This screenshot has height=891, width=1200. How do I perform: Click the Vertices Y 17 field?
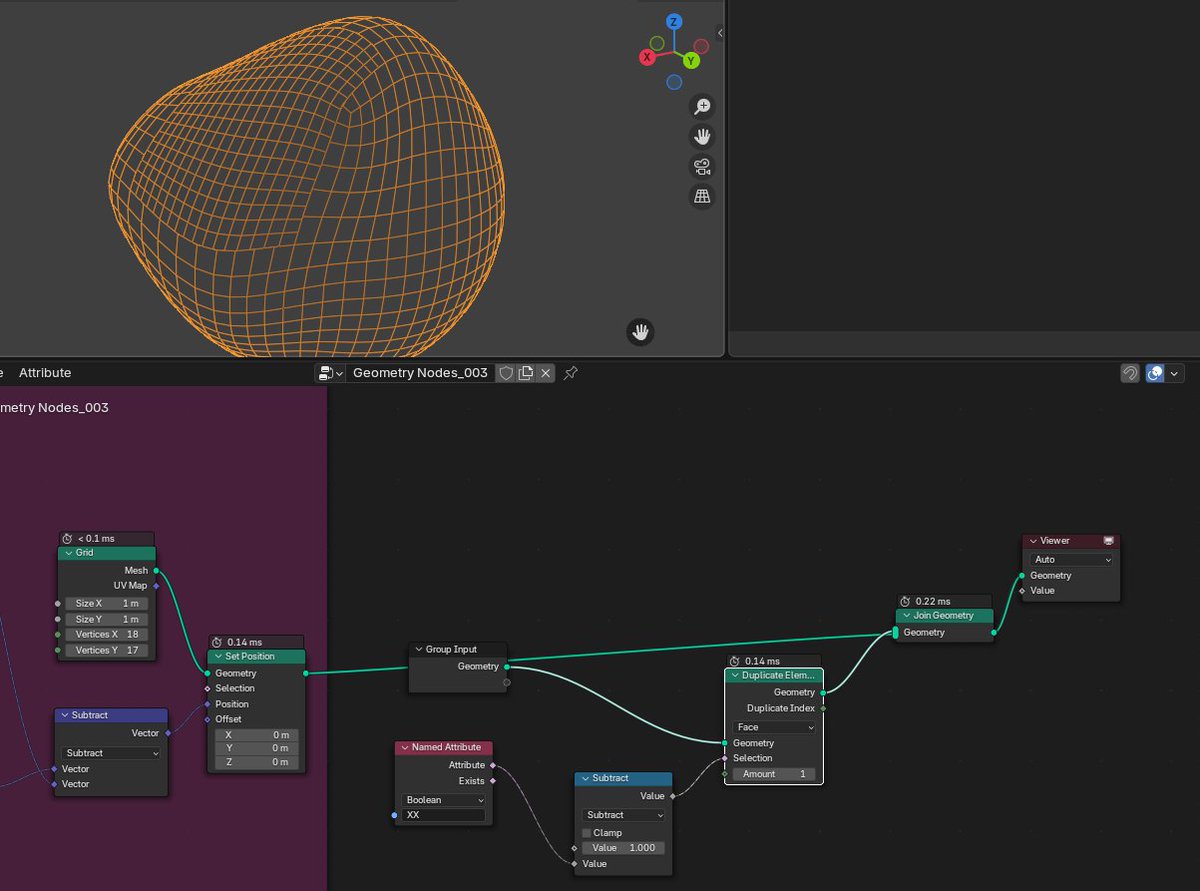tap(107, 651)
